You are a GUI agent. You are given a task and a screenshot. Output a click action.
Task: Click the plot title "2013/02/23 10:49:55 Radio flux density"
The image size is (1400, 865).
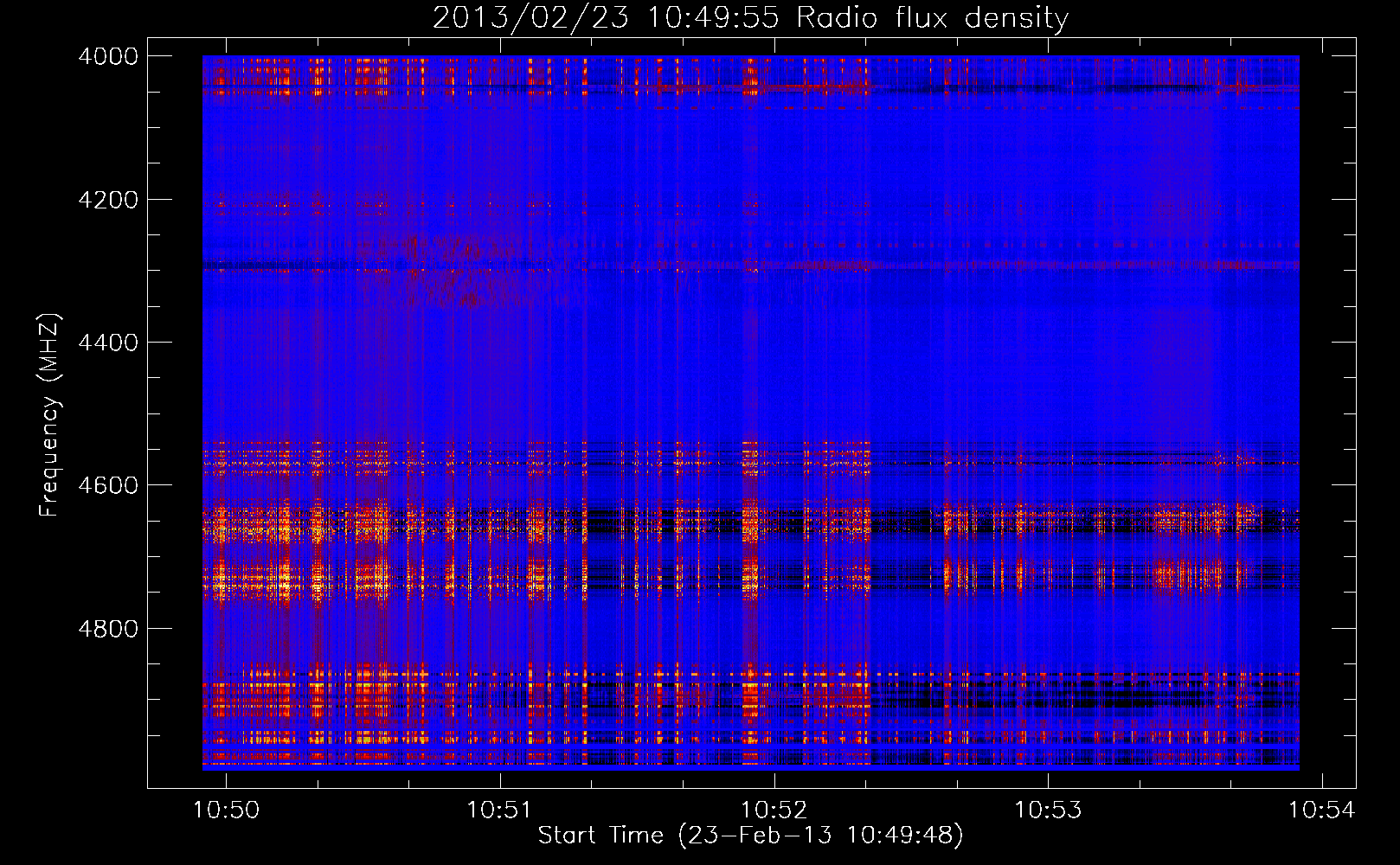(750, 18)
